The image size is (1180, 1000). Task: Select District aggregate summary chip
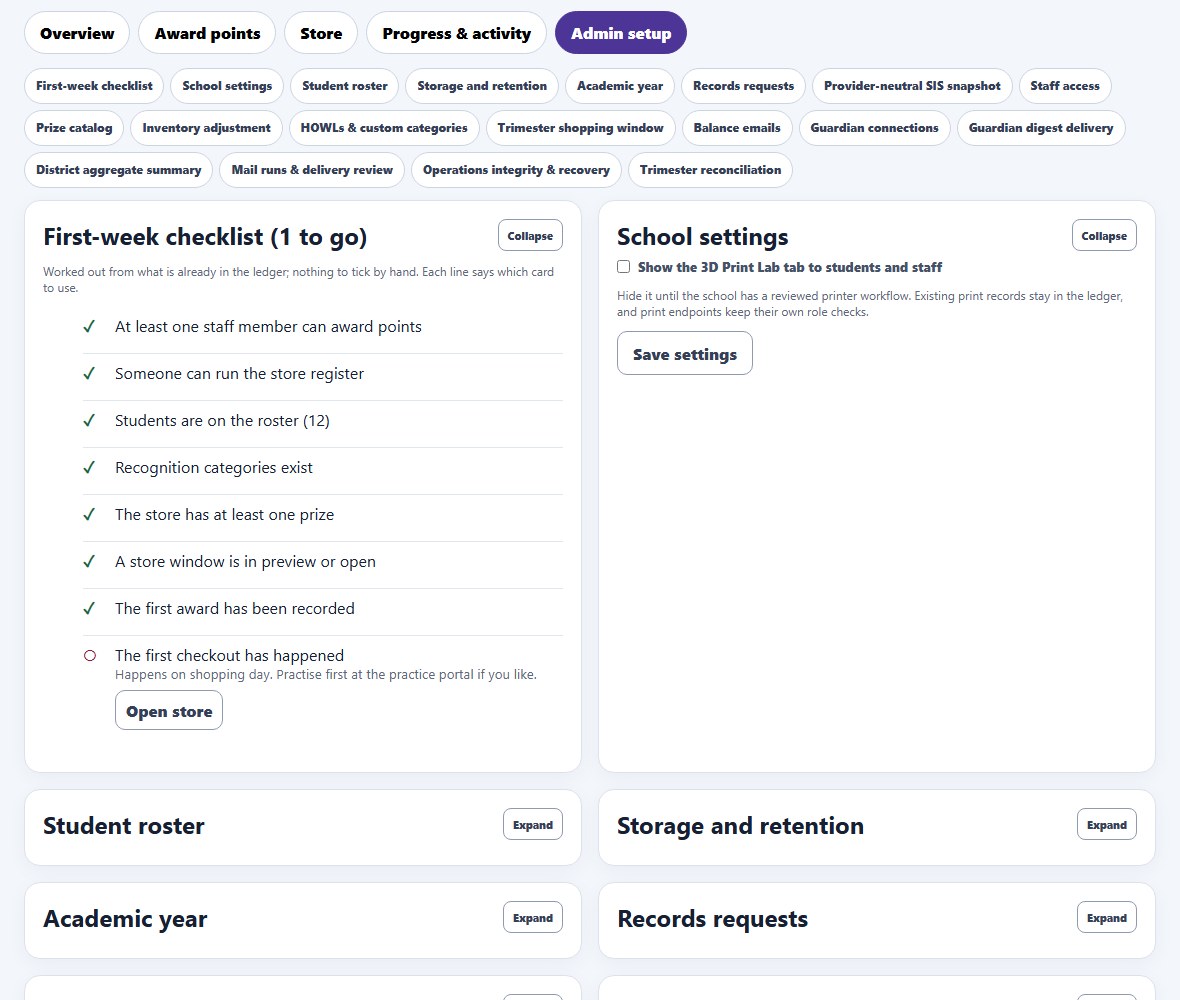point(119,170)
